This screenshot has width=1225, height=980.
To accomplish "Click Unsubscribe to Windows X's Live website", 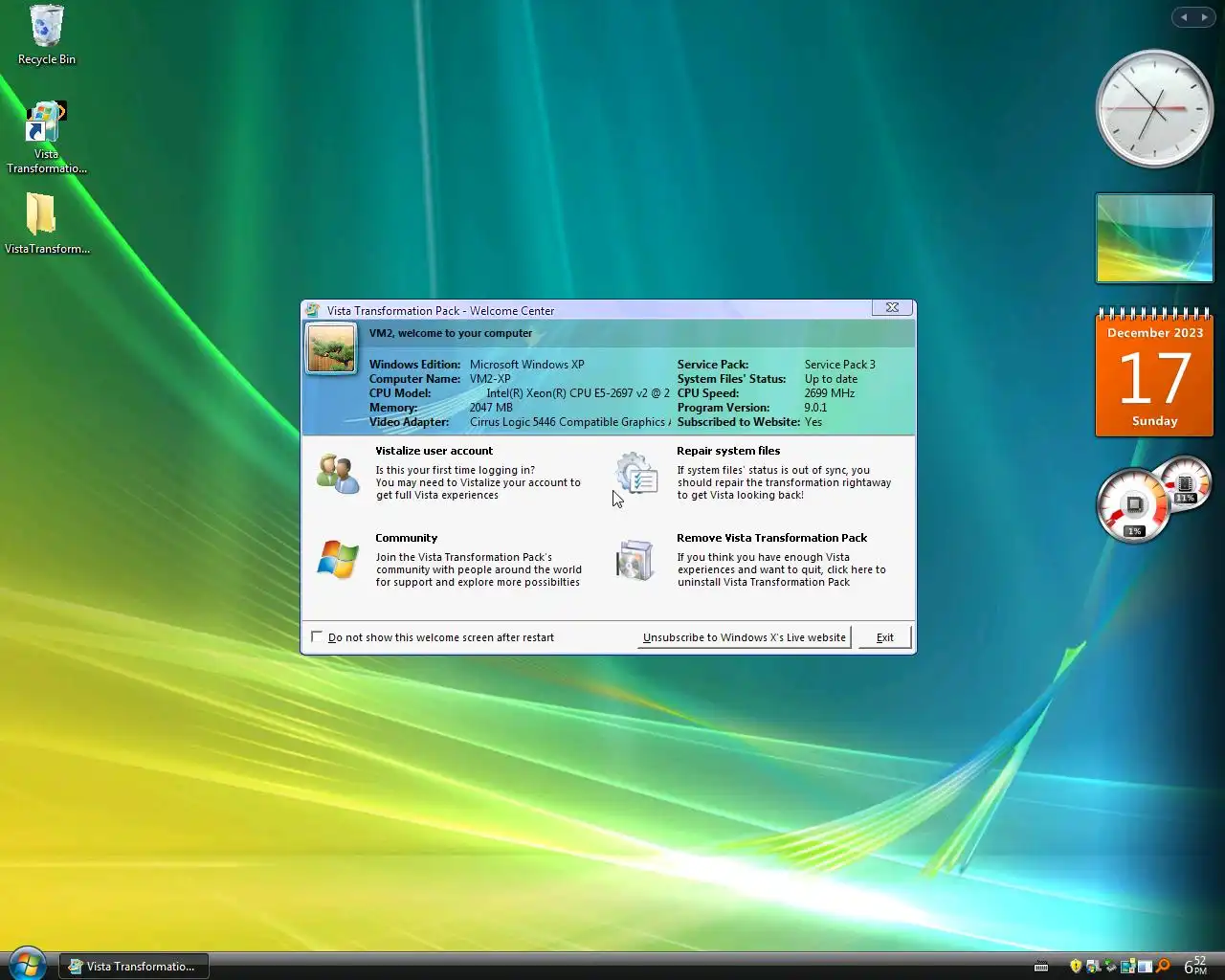I will pos(744,637).
